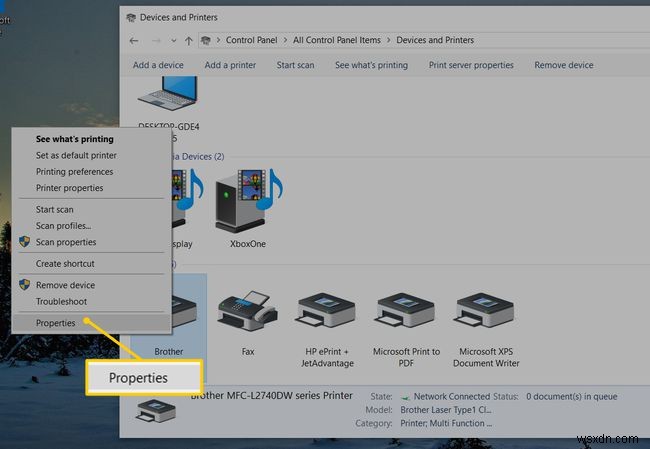
Task: Open Scan properties menu entry
Action: click(66, 242)
